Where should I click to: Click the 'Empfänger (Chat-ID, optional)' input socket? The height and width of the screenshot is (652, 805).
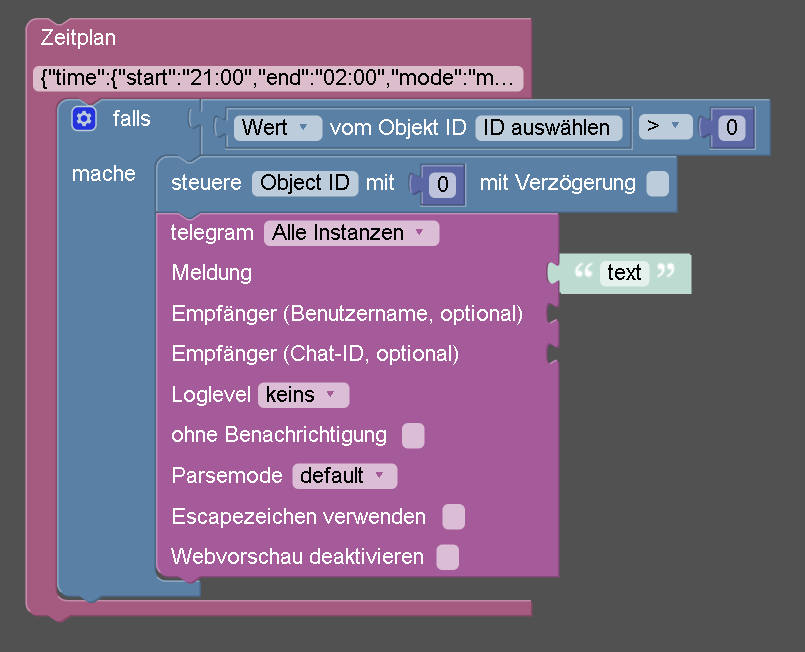(x=552, y=354)
